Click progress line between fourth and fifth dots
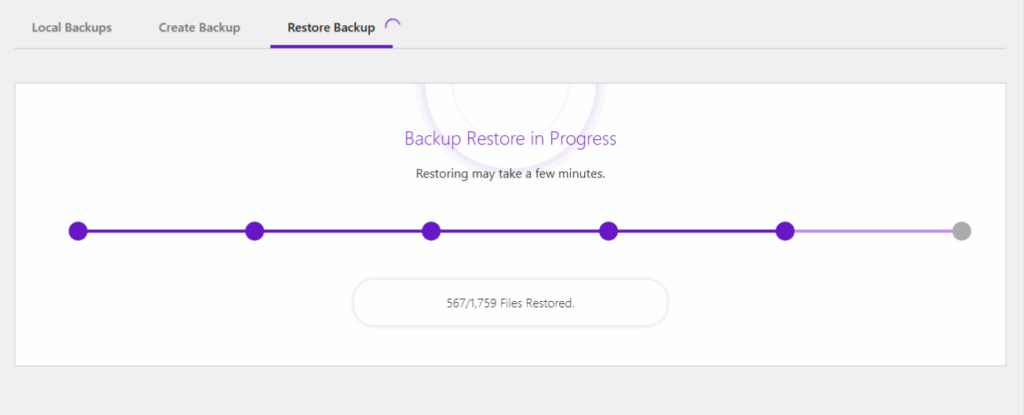This screenshot has height=415, width=1024. (696, 231)
